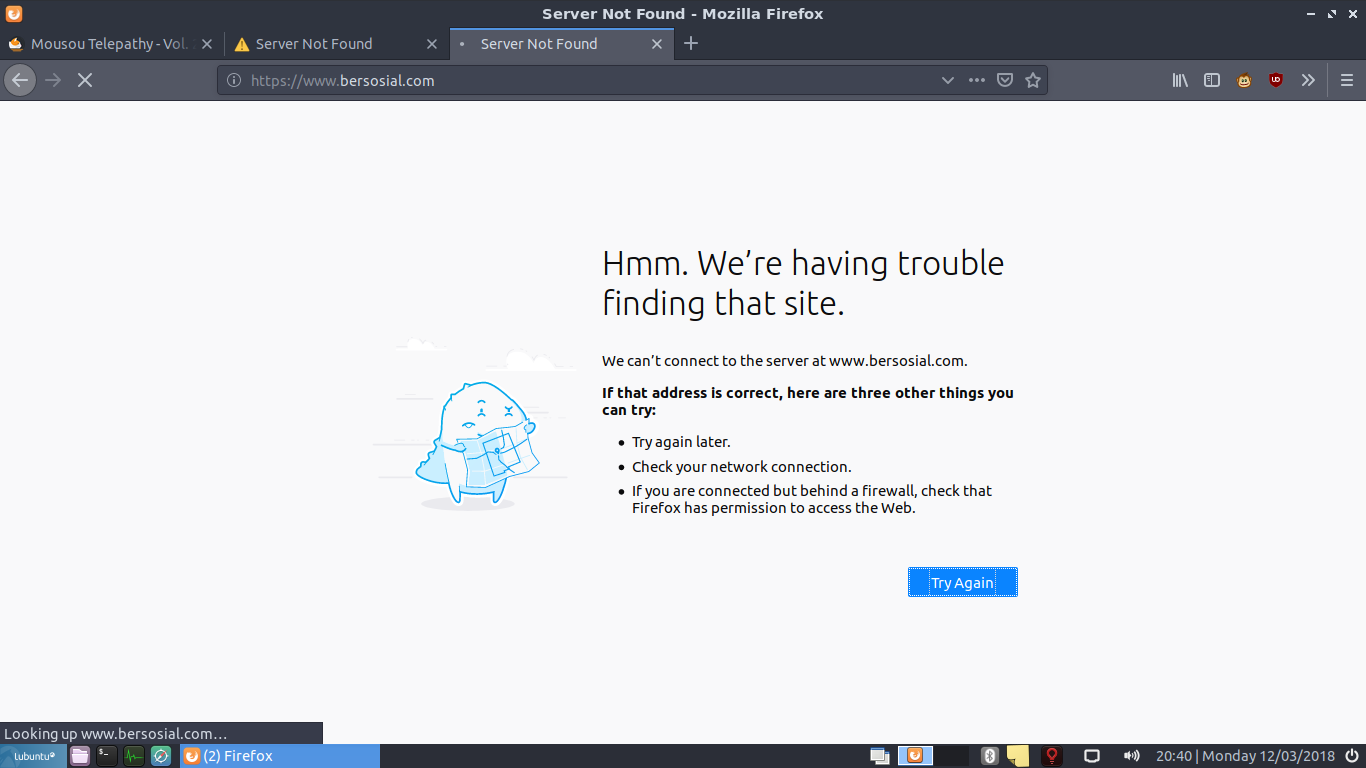
Task: Switch to first workspace in pager
Action: (x=915, y=756)
